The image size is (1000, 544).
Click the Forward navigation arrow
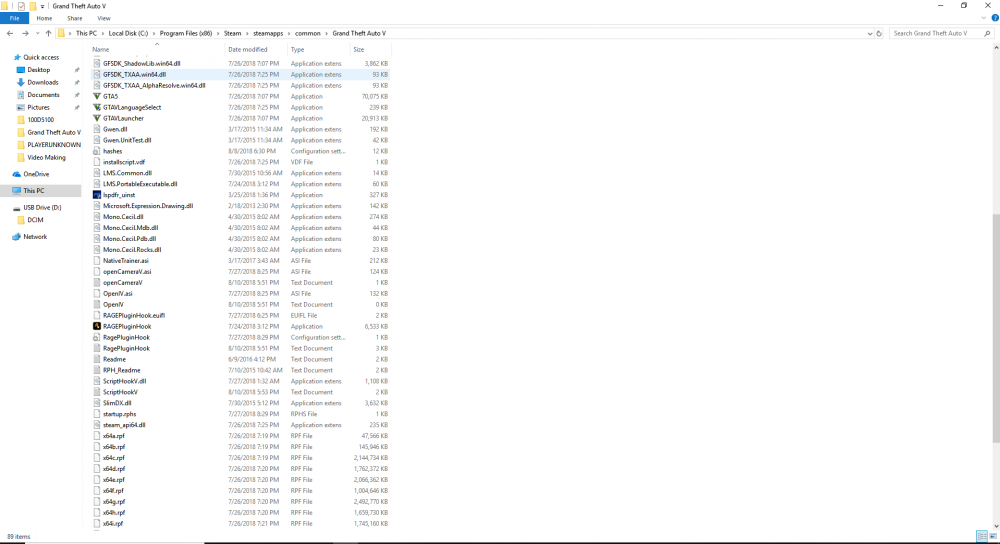25,33
